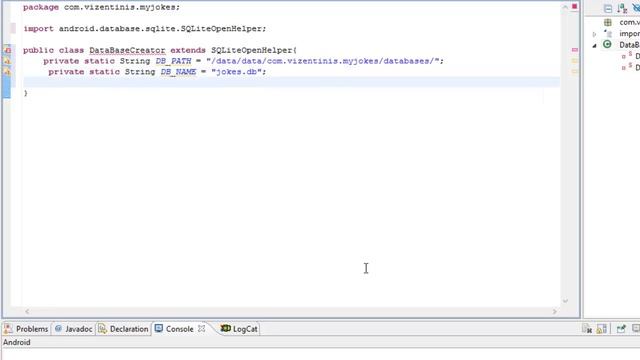Click the "jokes.db" string literal
Image resolution: width=640 pixels, height=360 pixels.
[x=236, y=72]
